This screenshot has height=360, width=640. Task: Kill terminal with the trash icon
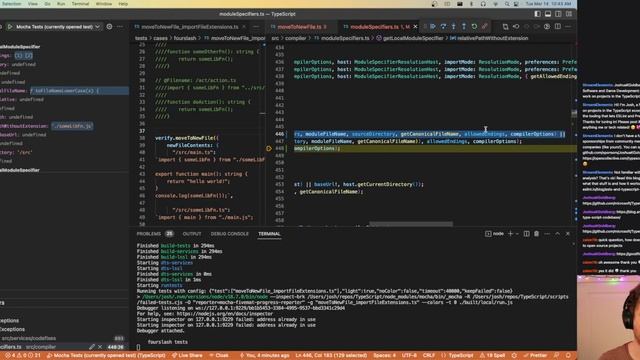536,234
